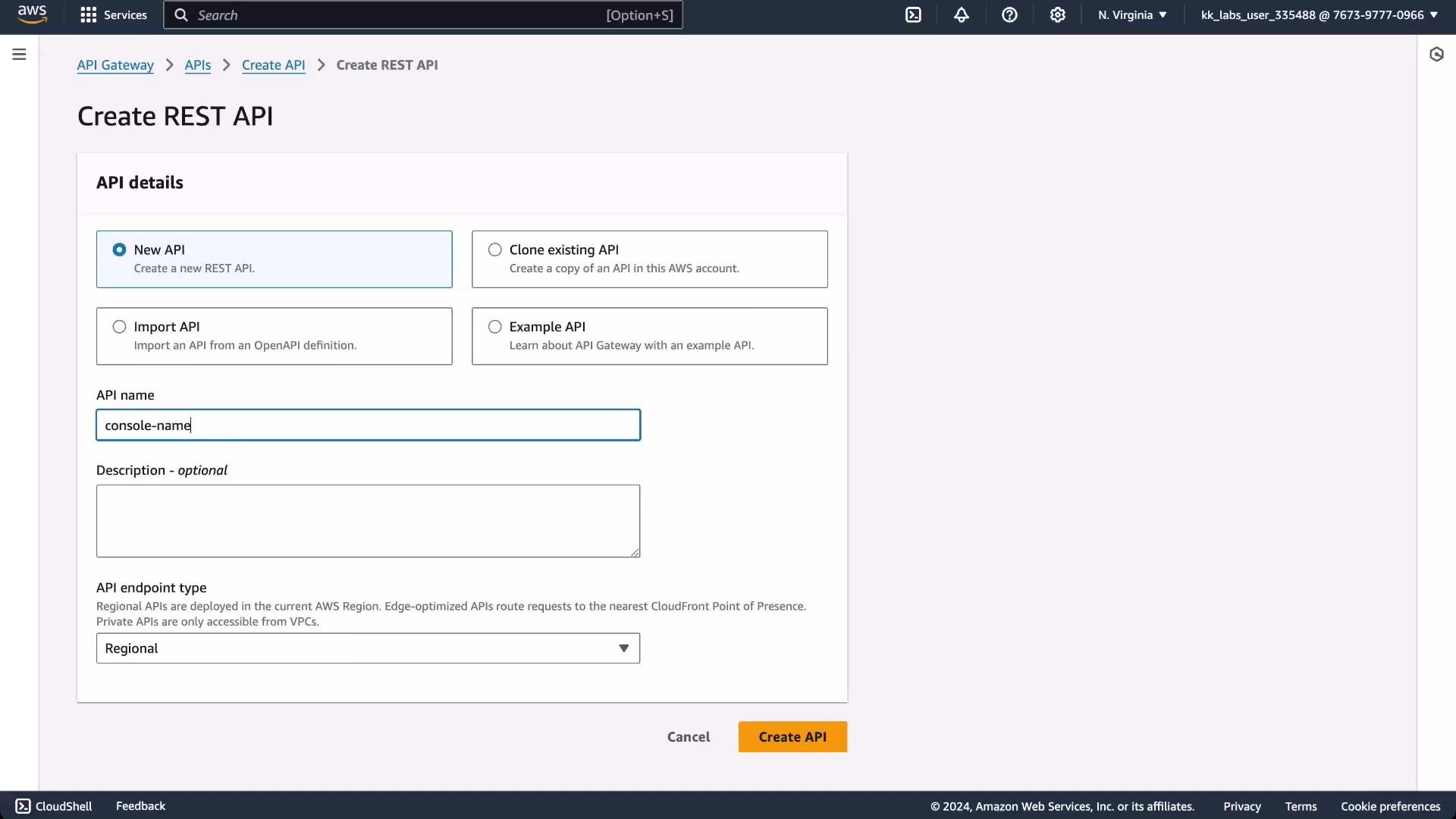The image size is (1456, 819).
Task: Focus the API name input field
Action: tap(368, 425)
